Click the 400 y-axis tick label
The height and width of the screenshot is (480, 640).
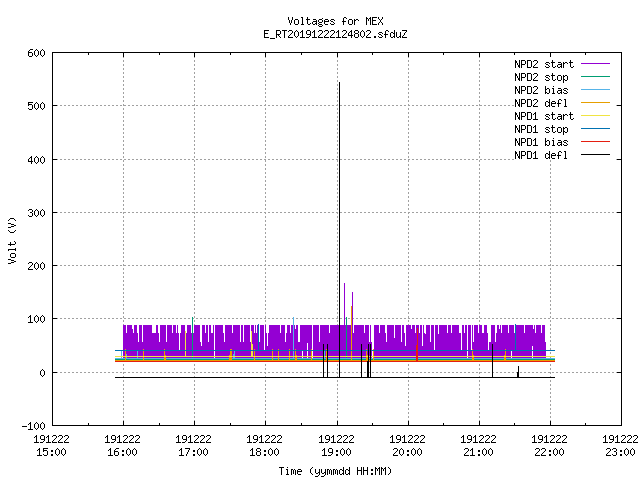pyautogui.click(x=36, y=160)
